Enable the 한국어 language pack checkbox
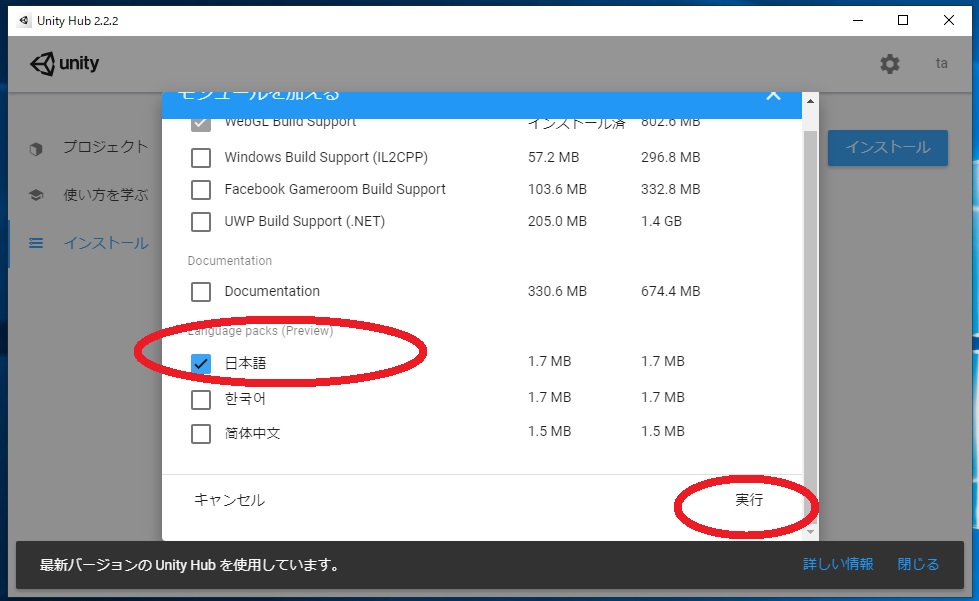 (200, 399)
